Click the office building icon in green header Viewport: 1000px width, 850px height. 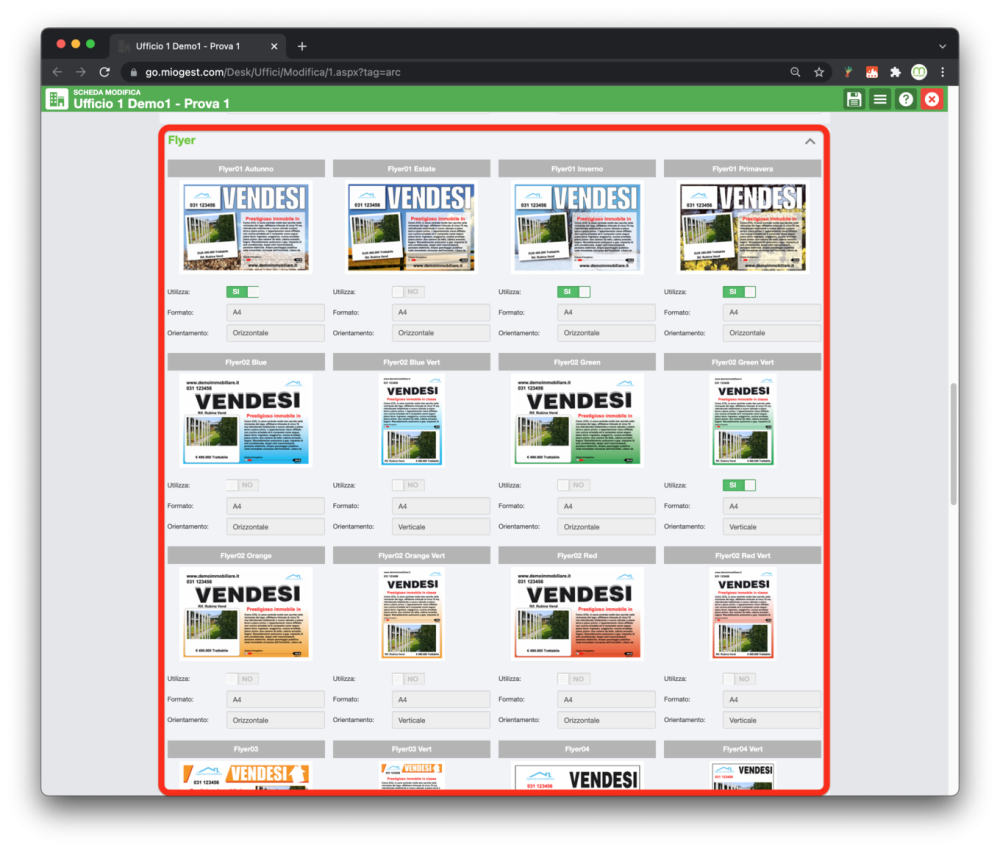[x=57, y=99]
